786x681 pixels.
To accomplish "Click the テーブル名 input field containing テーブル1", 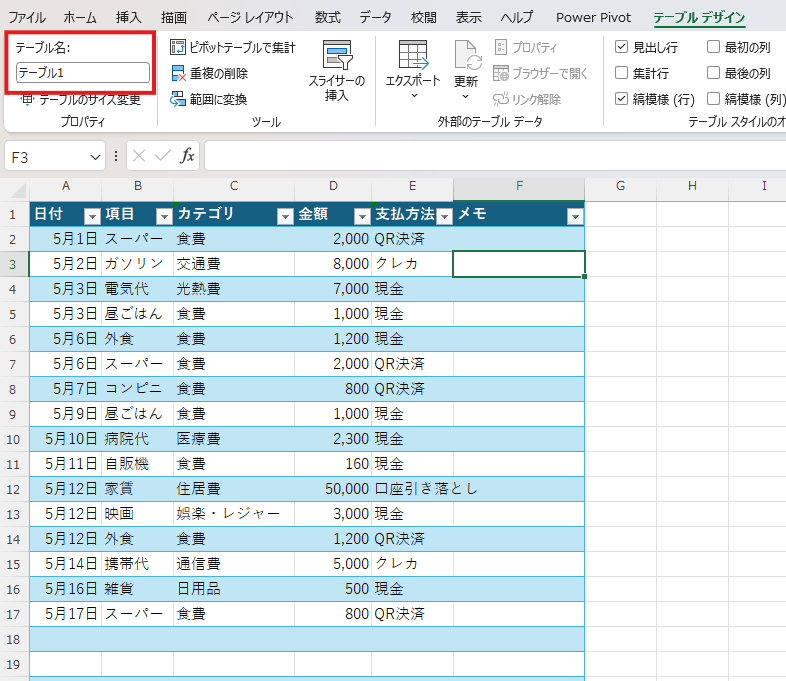I will coord(83,73).
